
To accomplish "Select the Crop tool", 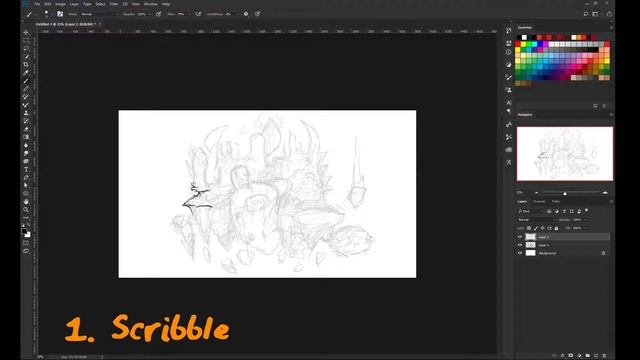I will pyautogui.click(x=26, y=64).
